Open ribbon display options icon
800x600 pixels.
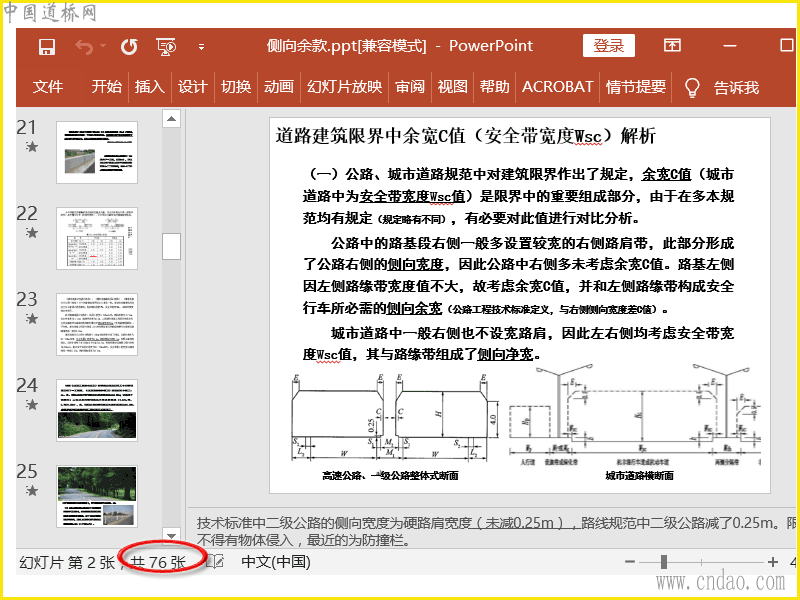click(672, 45)
